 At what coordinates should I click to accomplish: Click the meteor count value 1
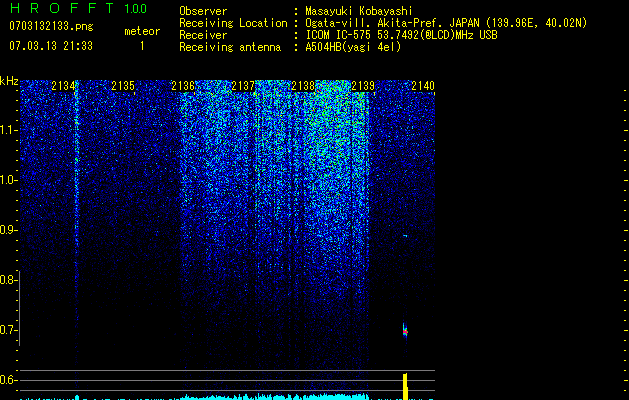[142, 46]
